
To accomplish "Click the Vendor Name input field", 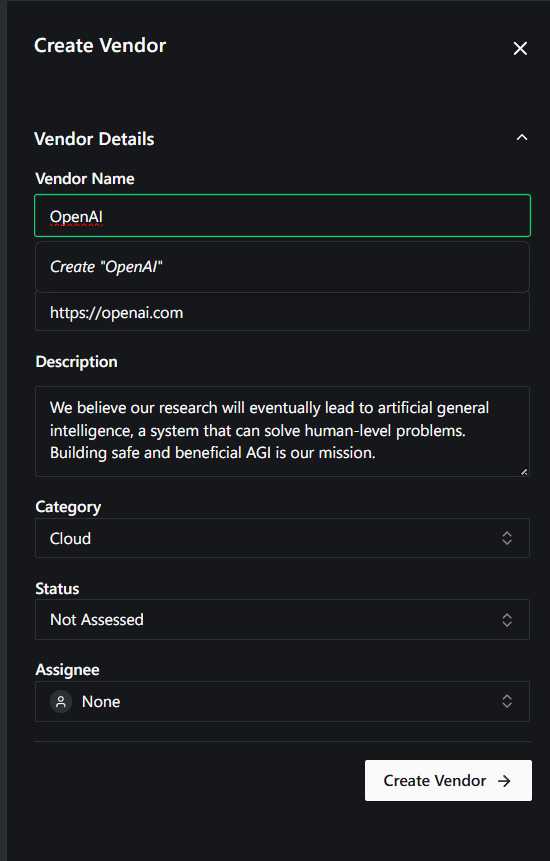I will point(282,216).
